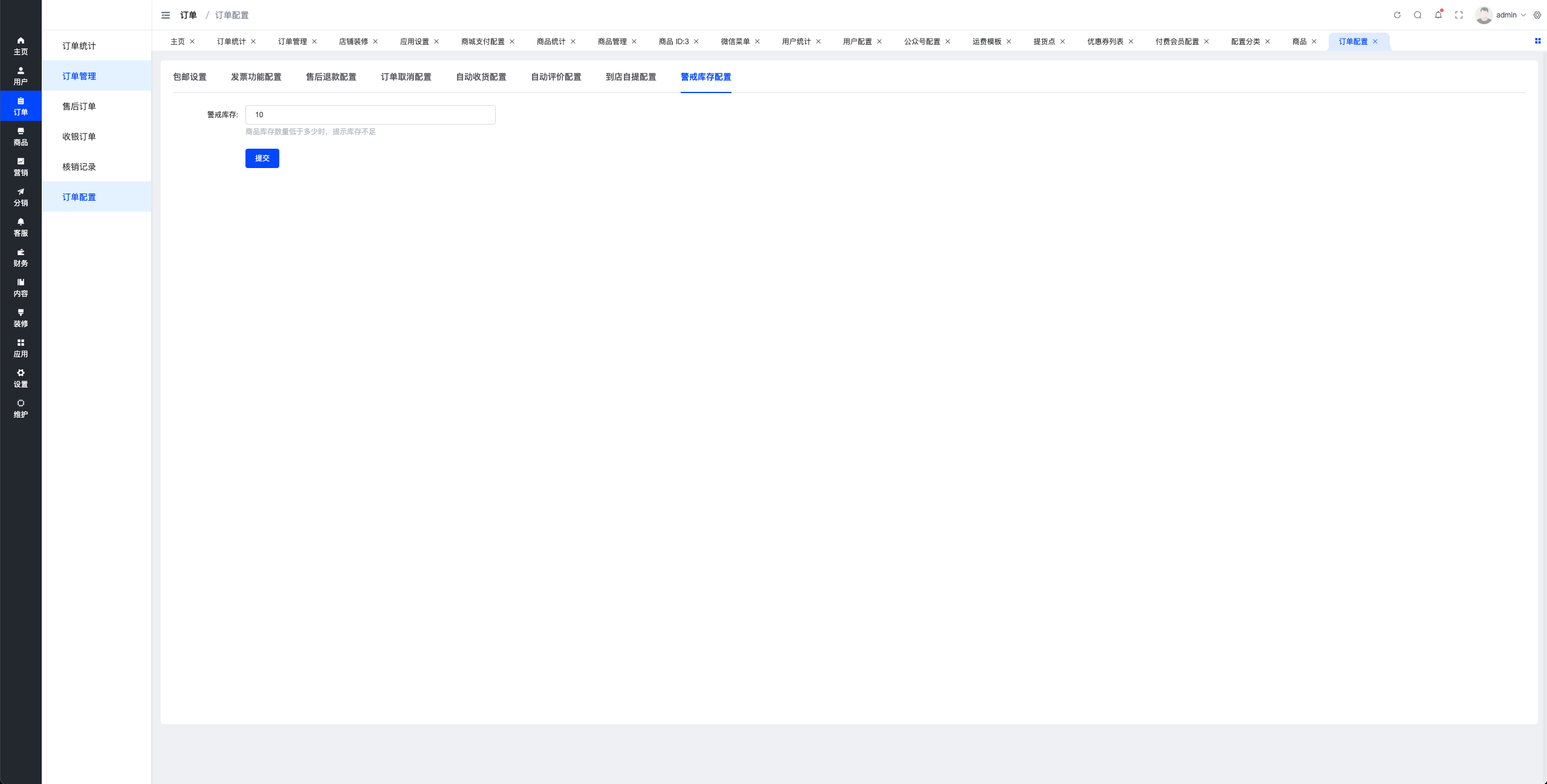The image size is (1547, 784).
Task: Switch to 自动评价配置 tab
Action: pyautogui.click(x=556, y=77)
